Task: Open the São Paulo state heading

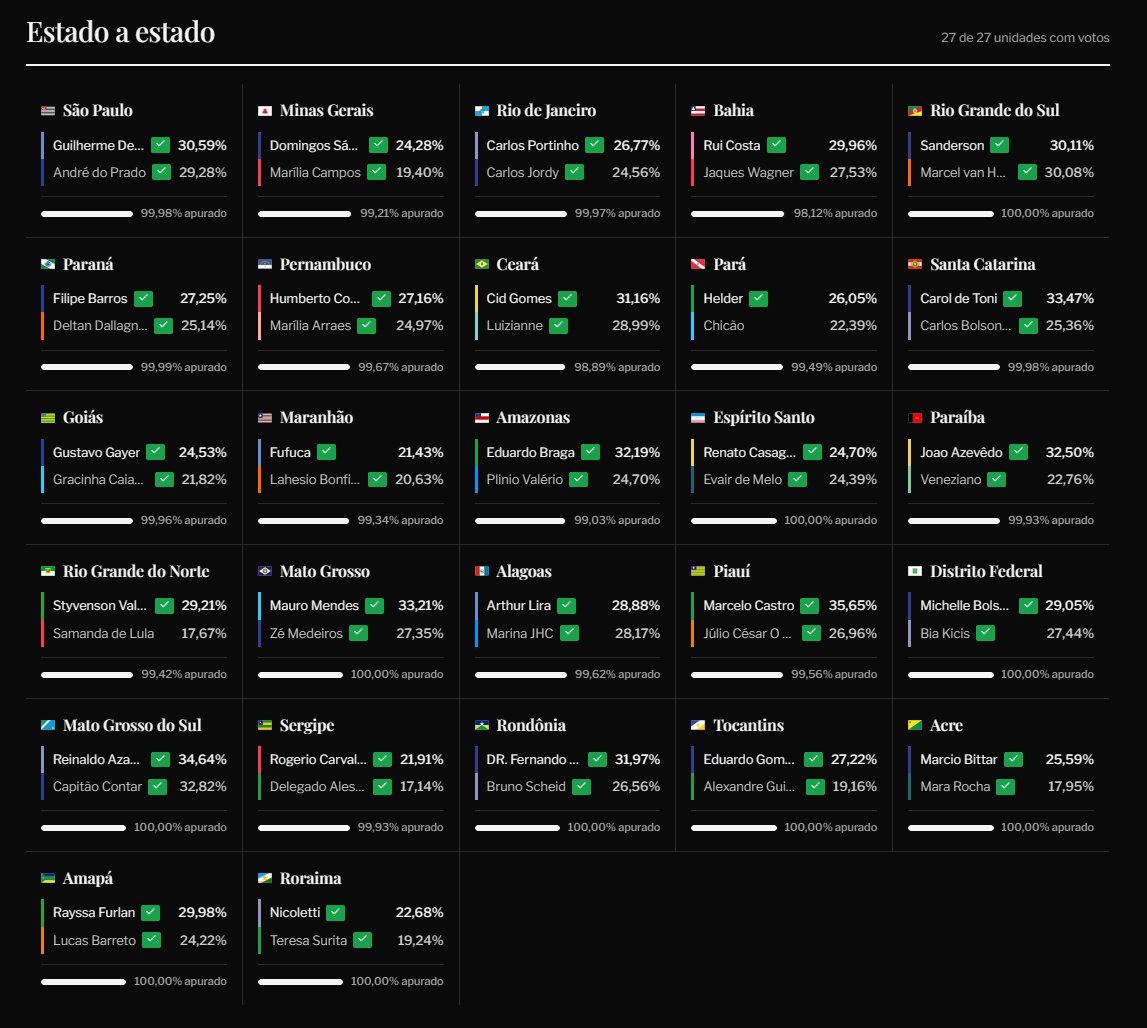Action: pos(97,110)
